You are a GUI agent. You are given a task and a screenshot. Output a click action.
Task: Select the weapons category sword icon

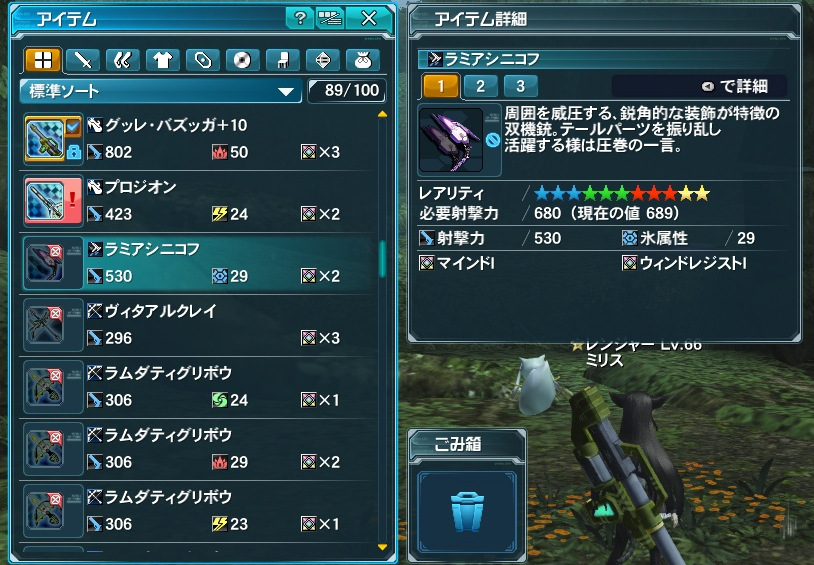pos(83,61)
